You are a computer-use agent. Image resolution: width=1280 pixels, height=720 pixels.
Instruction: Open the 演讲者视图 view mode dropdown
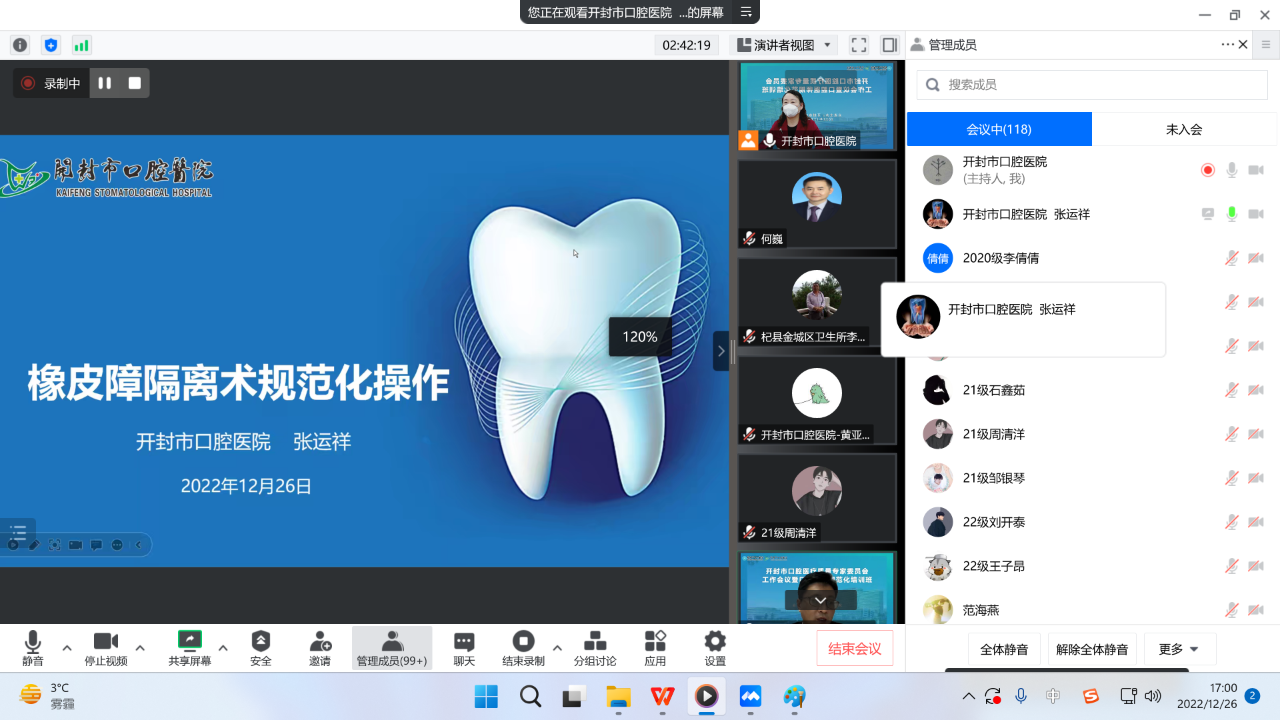click(x=784, y=44)
